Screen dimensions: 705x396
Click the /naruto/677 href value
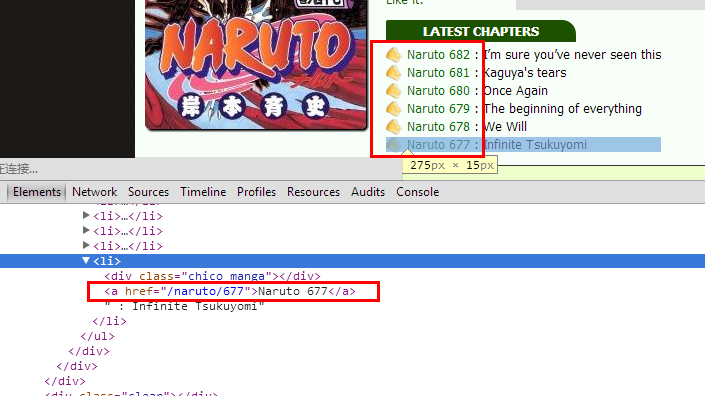205,291
